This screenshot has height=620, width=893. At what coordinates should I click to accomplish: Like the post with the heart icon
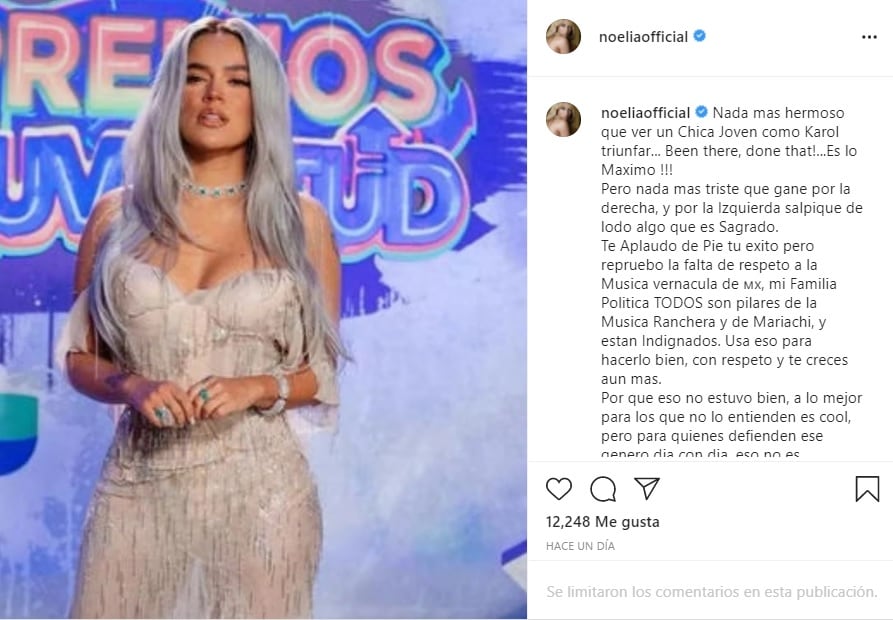(559, 489)
